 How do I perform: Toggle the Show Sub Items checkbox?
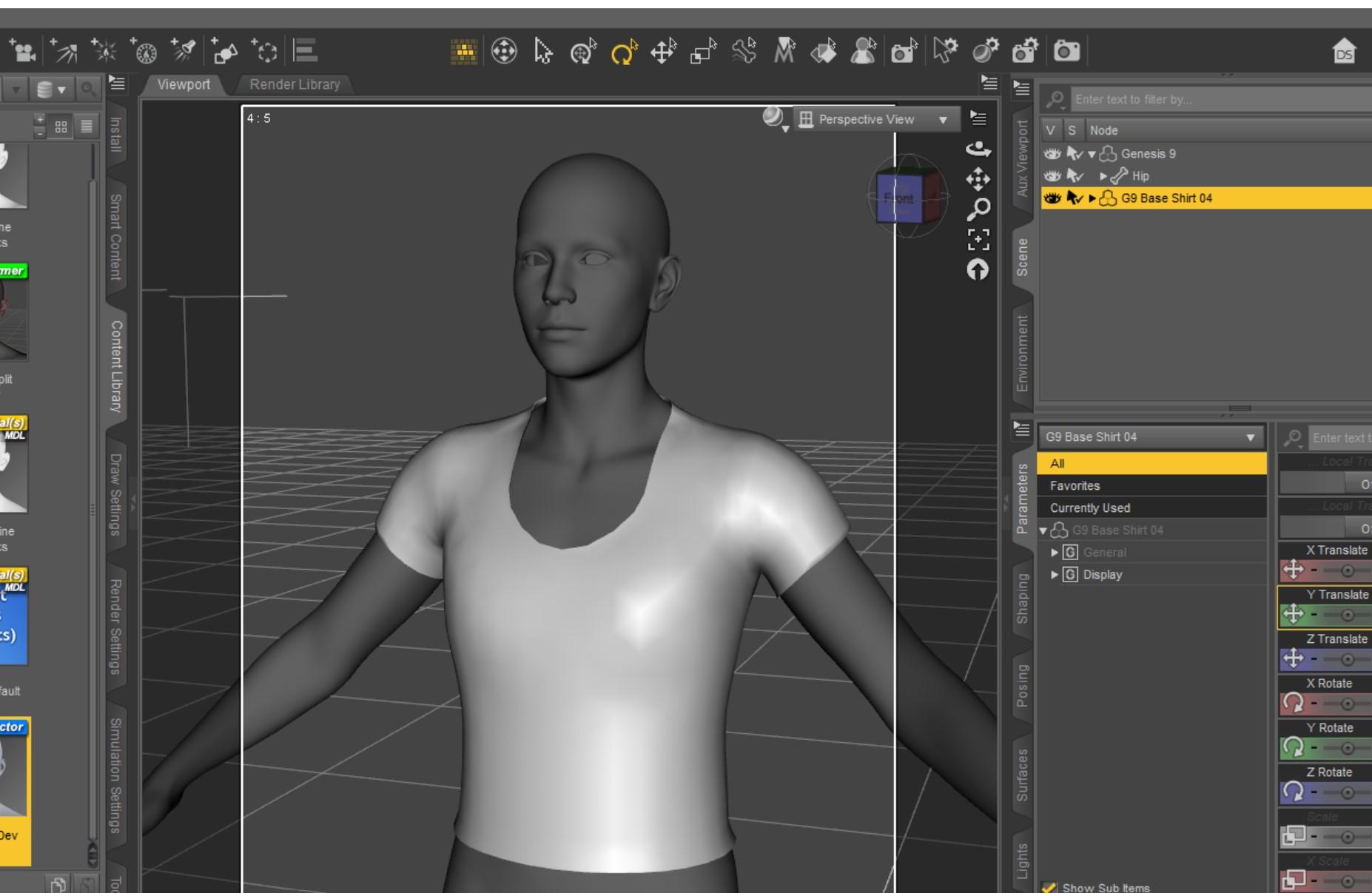click(x=1049, y=887)
